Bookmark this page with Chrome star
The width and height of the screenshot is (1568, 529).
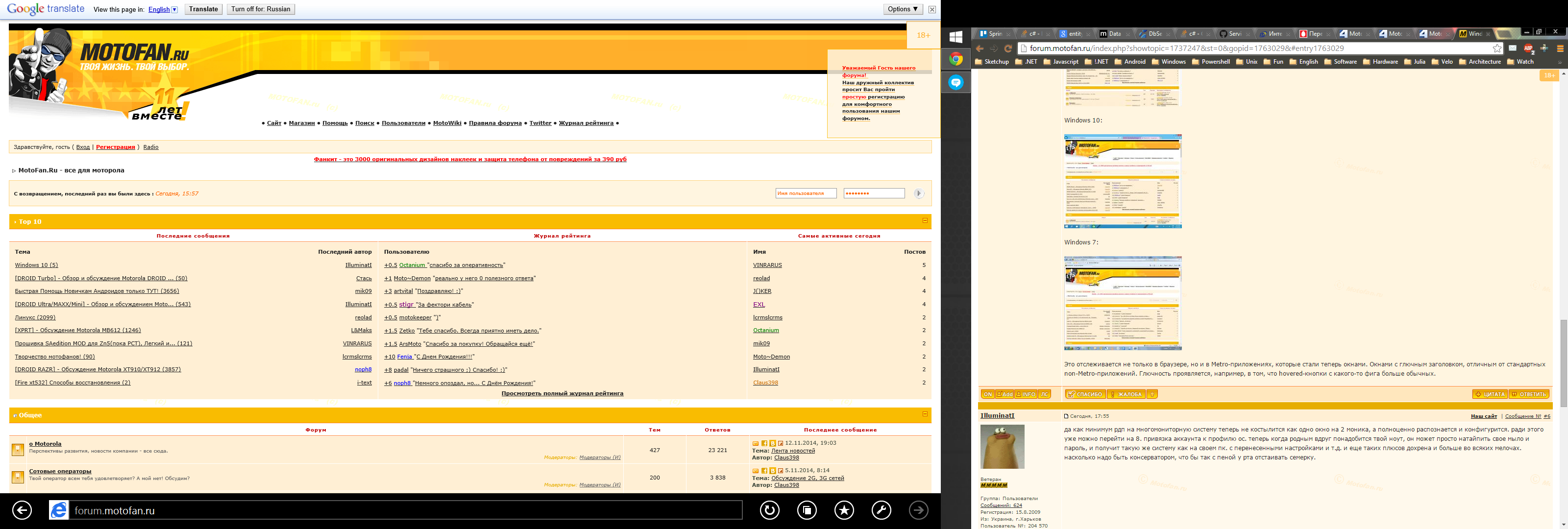click(x=1497, y=48)
